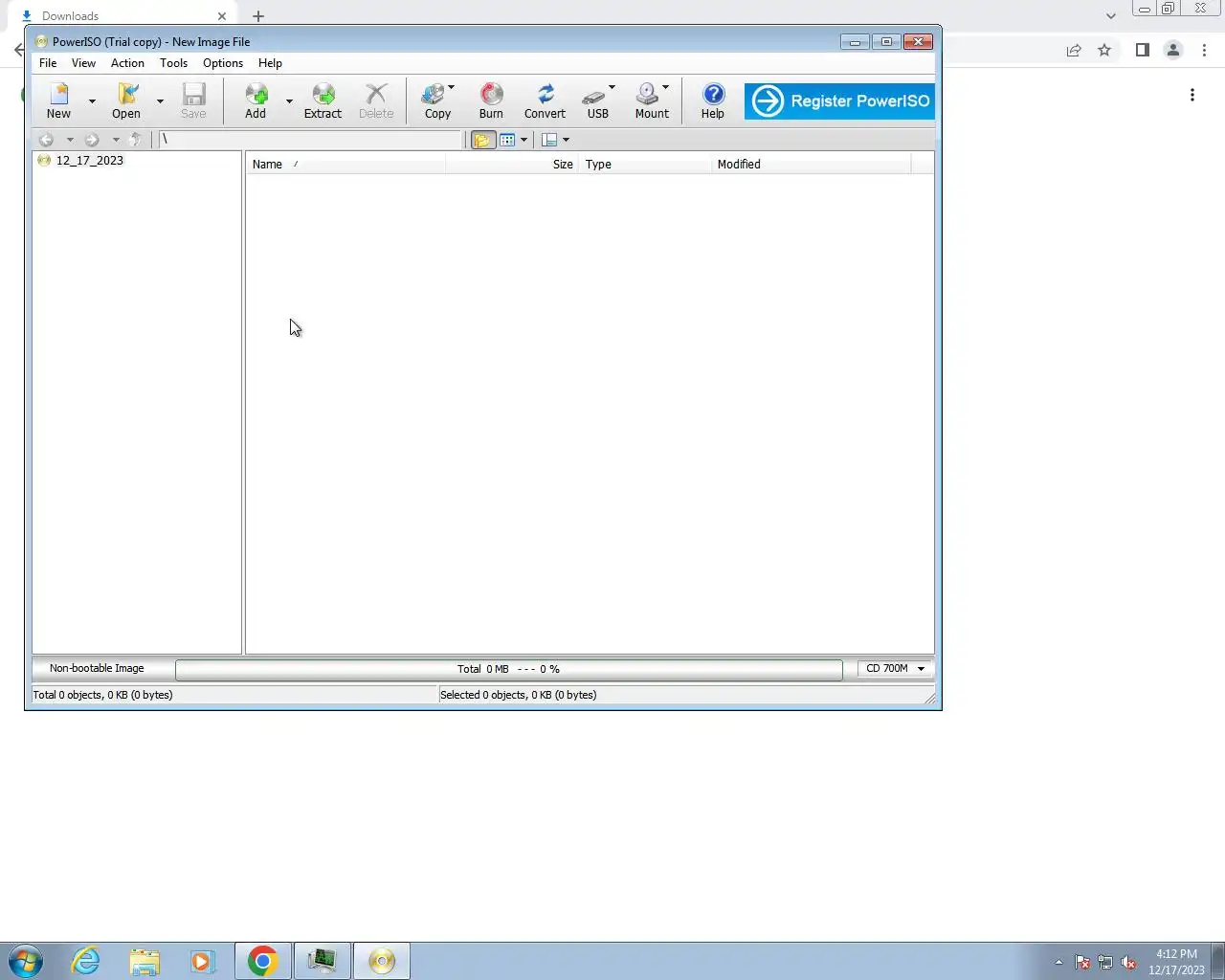This screenshot has width=1225, height=980.
Task: Click the Copy disc toolbar icon
Action: pos(435,100)
